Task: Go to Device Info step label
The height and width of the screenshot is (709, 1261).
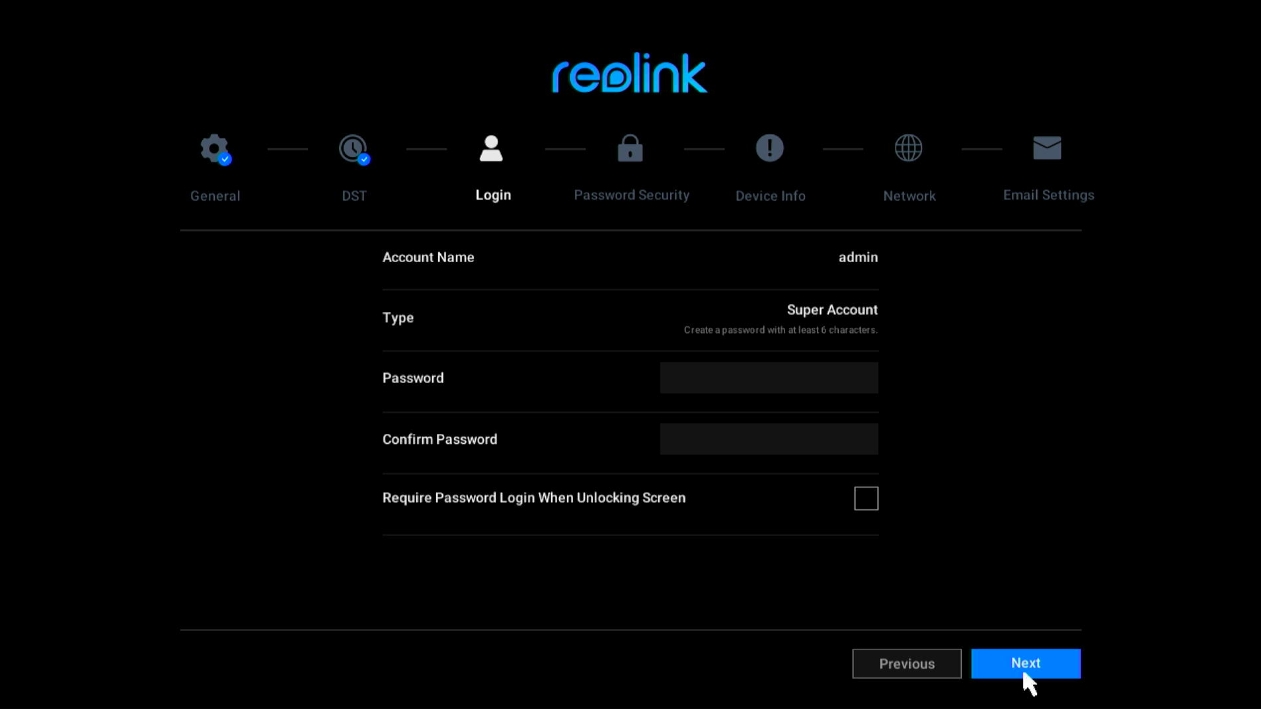Action: coord(770,196)
